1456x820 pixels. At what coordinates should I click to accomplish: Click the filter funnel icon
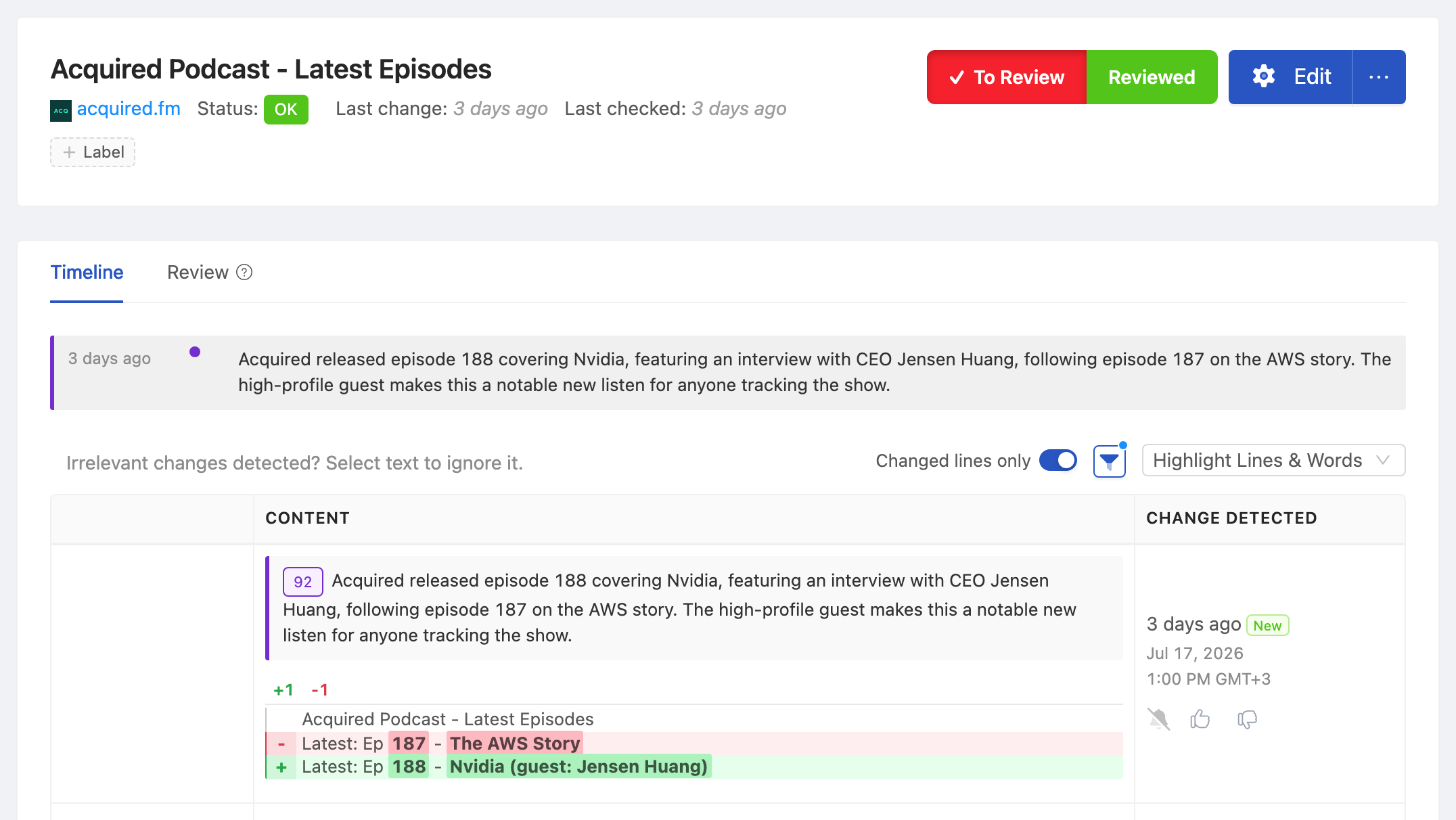(1110, 461)
